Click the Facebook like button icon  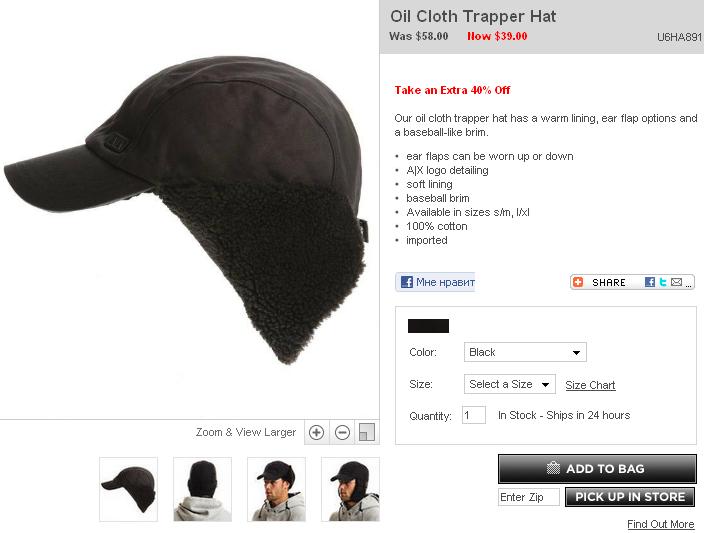(x=407, y=282)
